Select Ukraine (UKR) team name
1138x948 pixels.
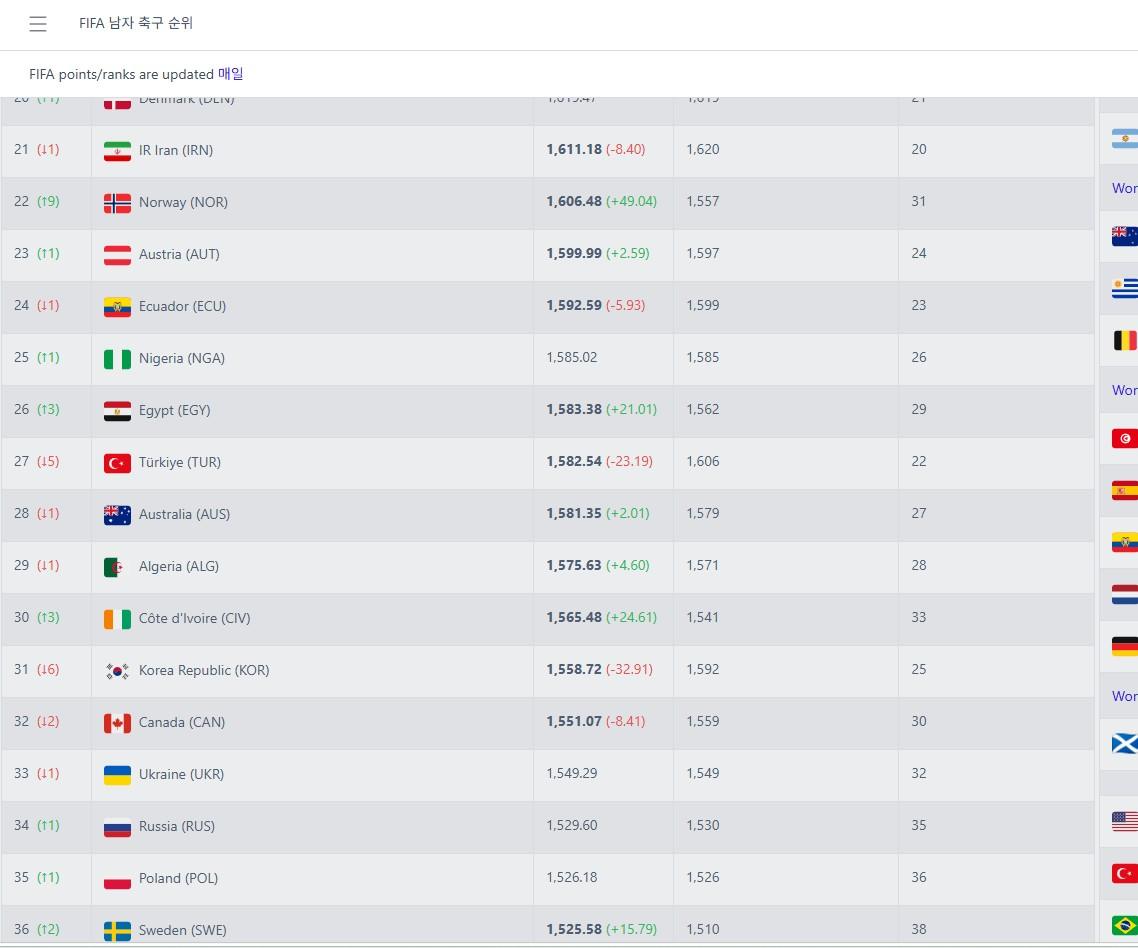pos(181,775)
